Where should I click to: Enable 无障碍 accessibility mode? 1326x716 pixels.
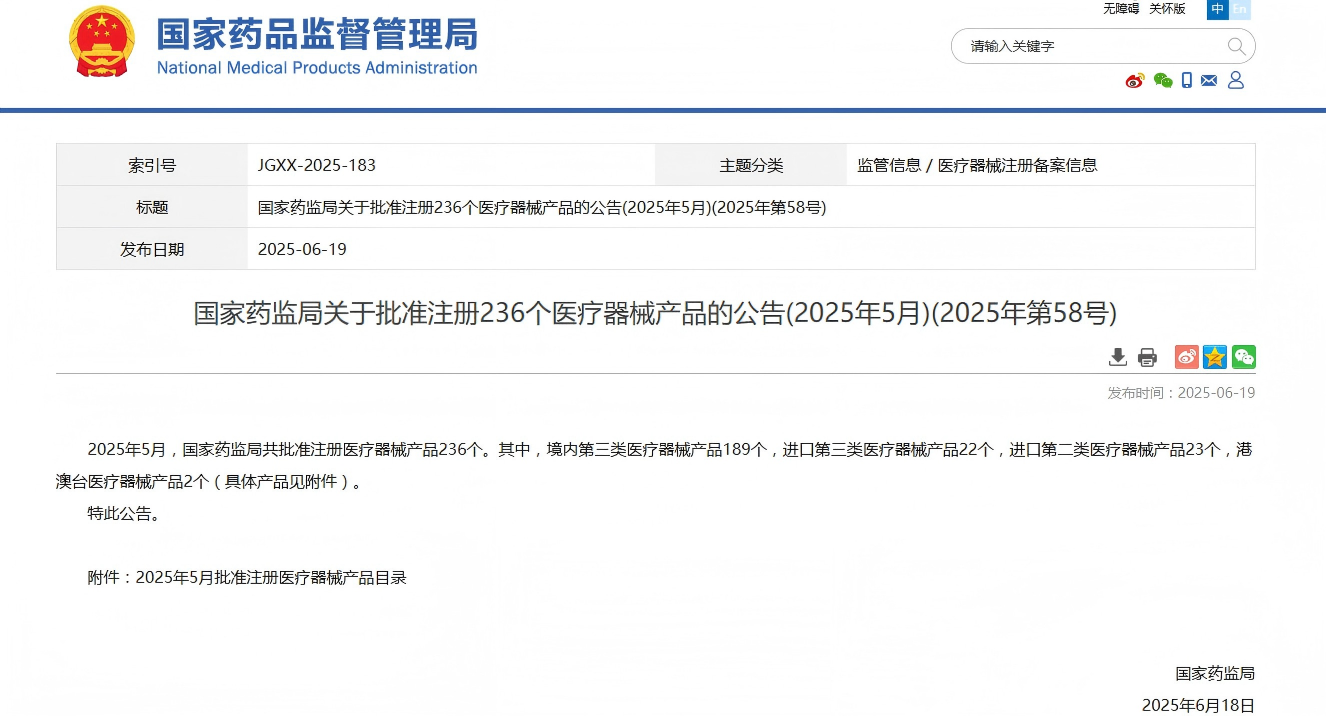pos(1121,9)
